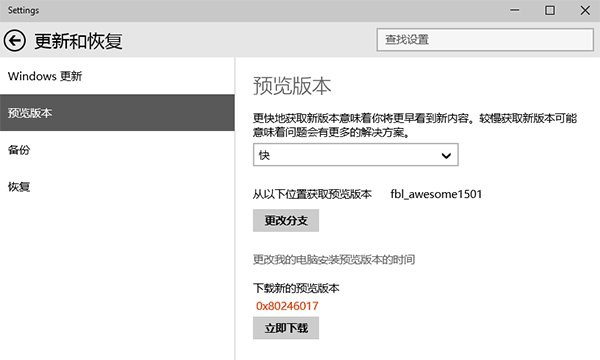This screenshot has height=360, width=600.
Task: Click the 预览版本 heading in content pane
Action: (x=292, y=85)
